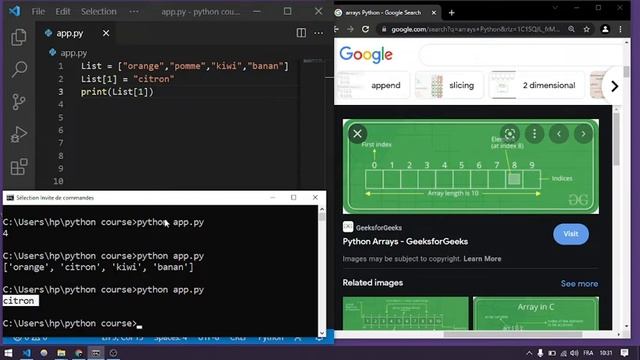Image resolution: width=640 pixels, height=360 pixels.
Task: Open the Array in C related thumbnail
Action: [536, 313]
